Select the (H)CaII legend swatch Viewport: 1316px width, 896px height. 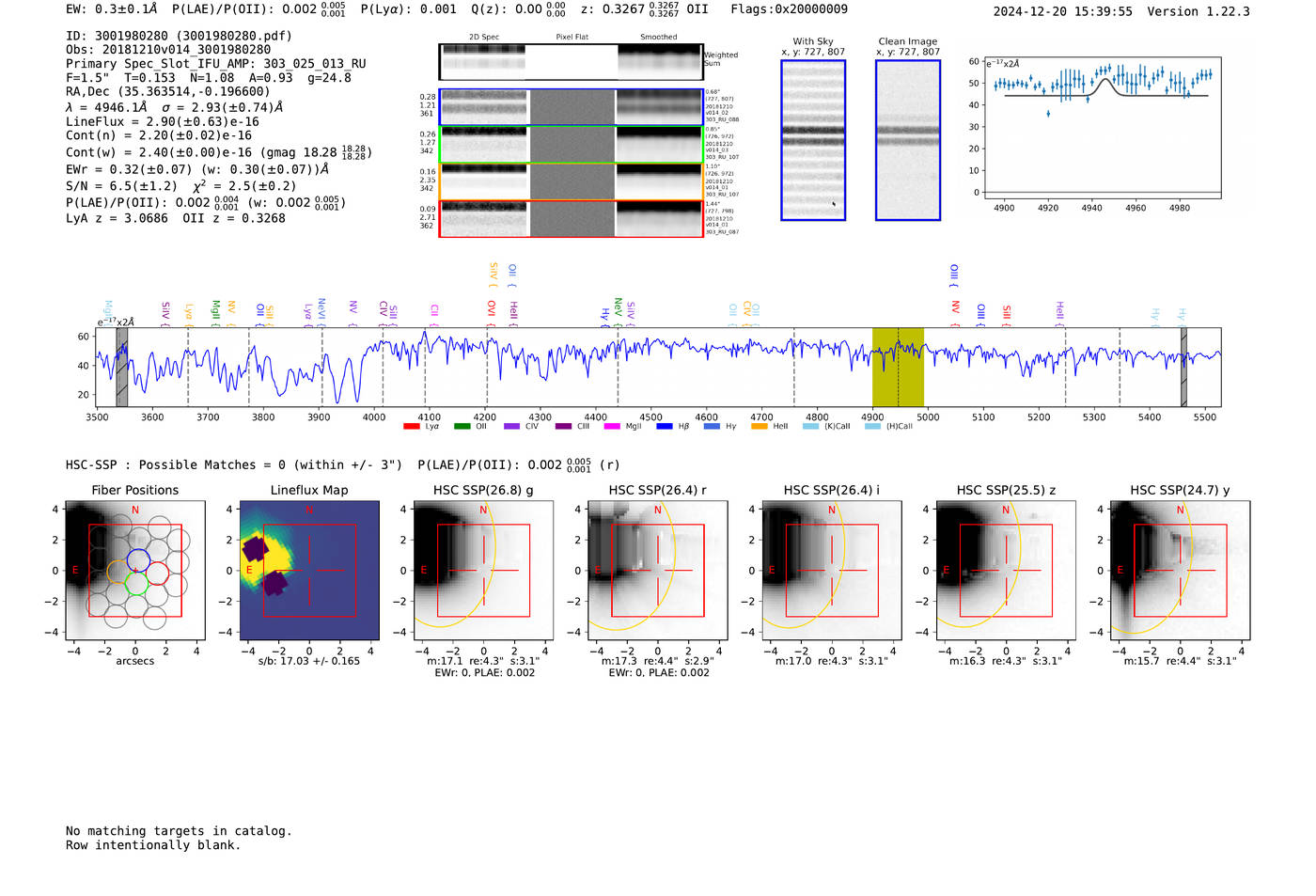[x=872, y=427]
